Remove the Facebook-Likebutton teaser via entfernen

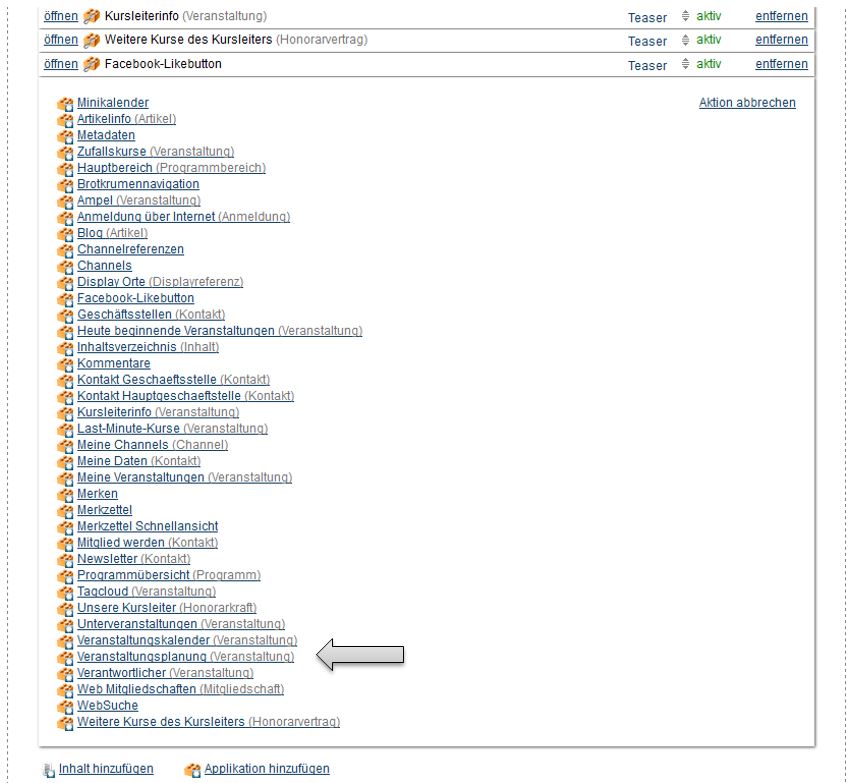[x=781, y=65]
